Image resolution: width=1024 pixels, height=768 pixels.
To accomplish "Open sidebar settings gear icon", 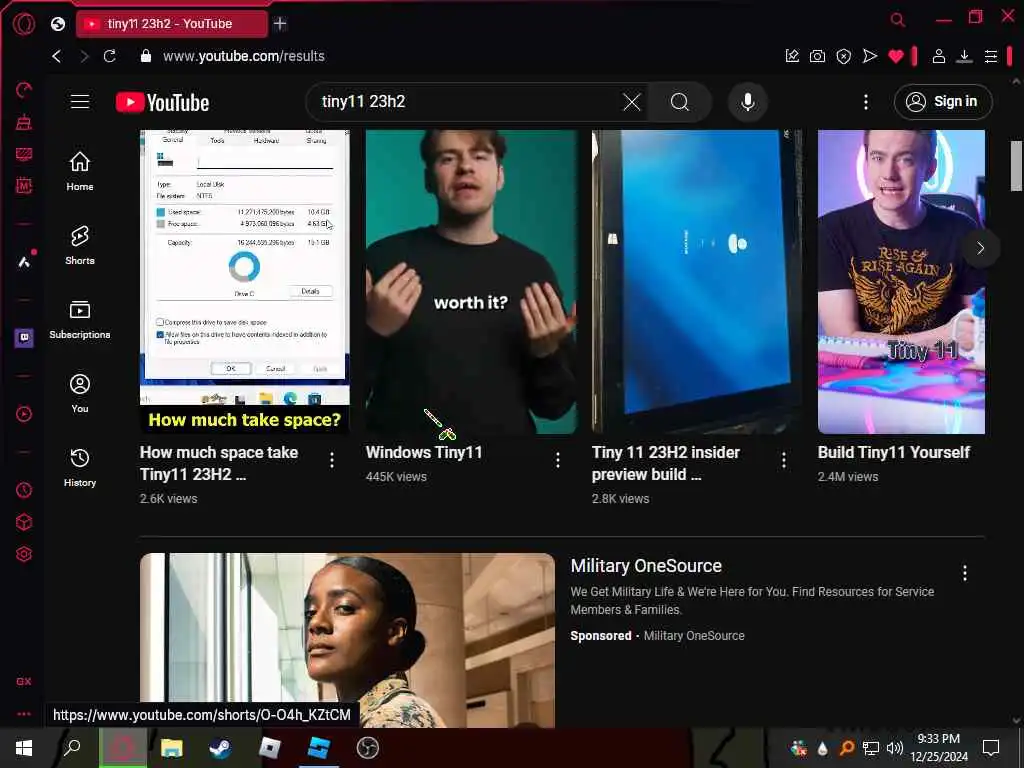I will click(x=24, y=554).
